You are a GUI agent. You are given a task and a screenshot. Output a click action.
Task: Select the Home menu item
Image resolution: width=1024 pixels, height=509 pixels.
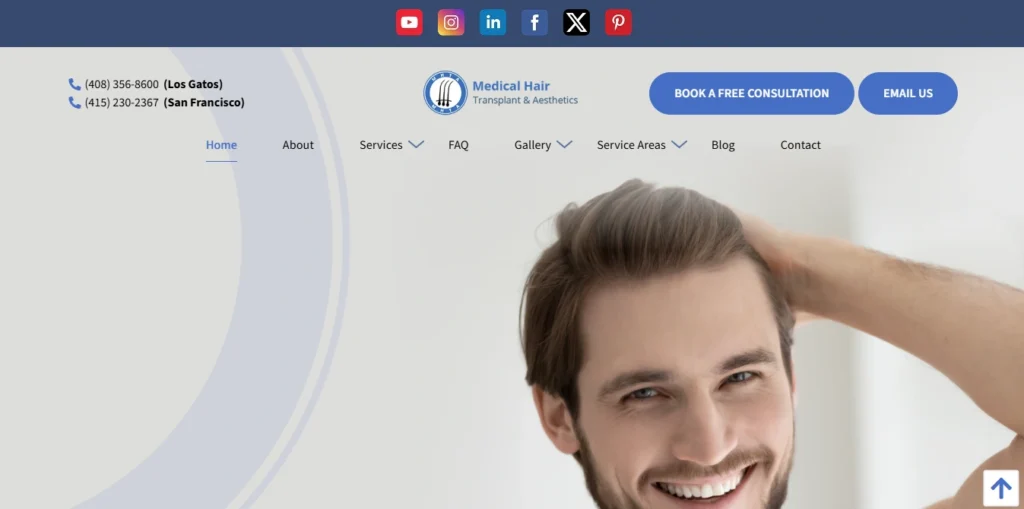[221, 145]
